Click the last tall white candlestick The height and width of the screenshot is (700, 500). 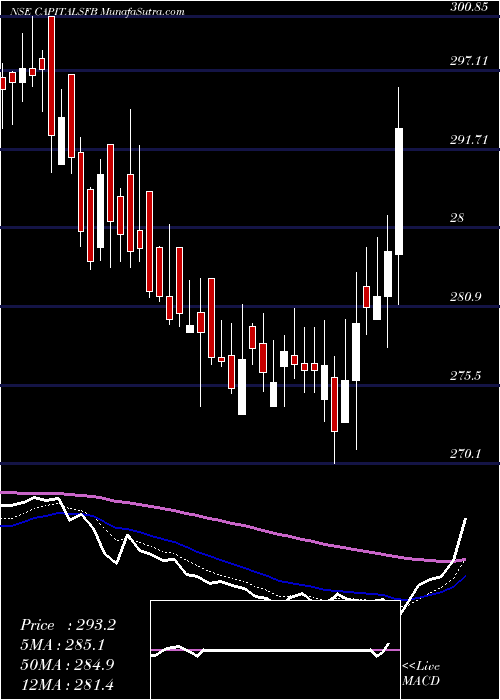point(399,192)
